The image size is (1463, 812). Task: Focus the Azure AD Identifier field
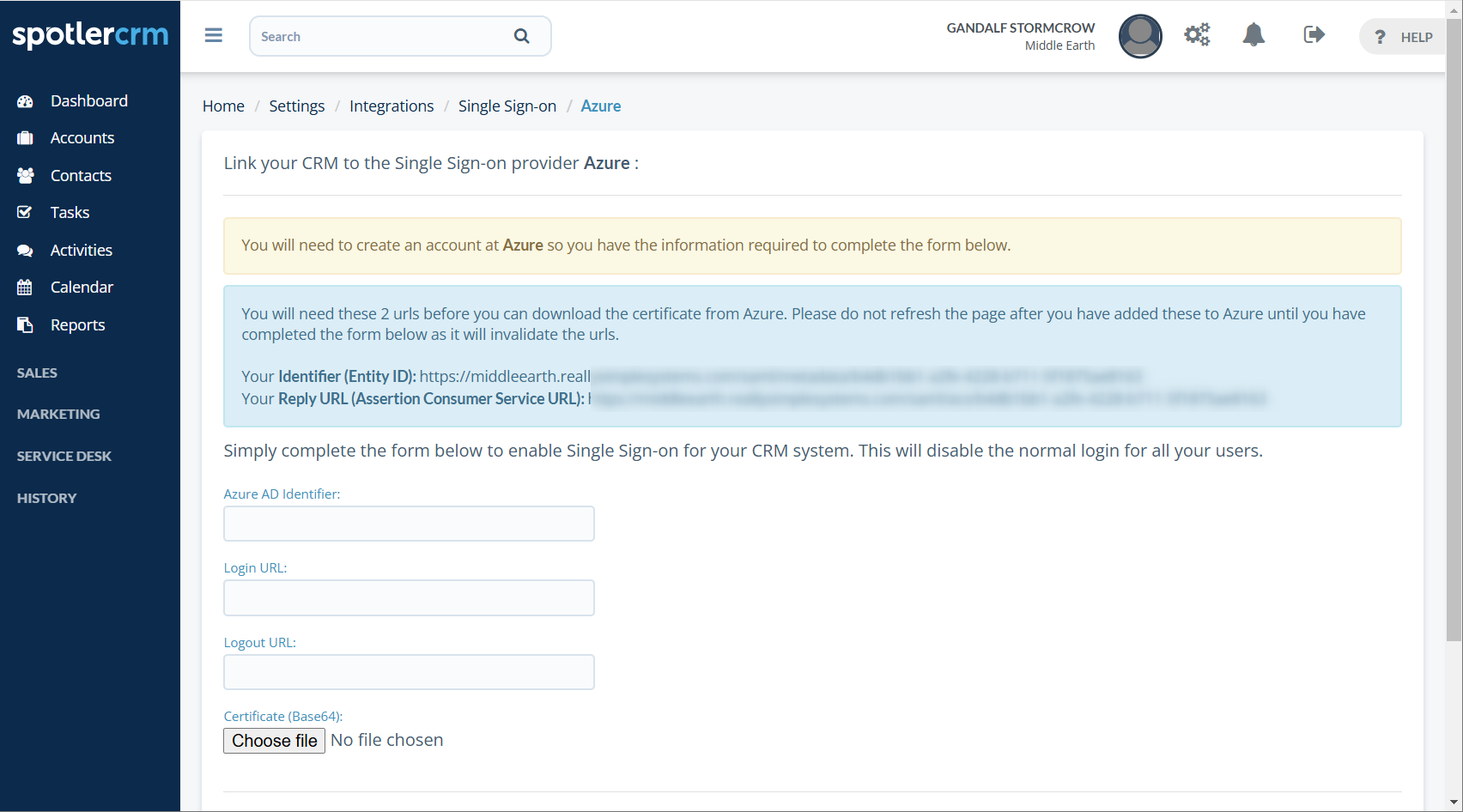pyautogui.click(x=409, y=524)
